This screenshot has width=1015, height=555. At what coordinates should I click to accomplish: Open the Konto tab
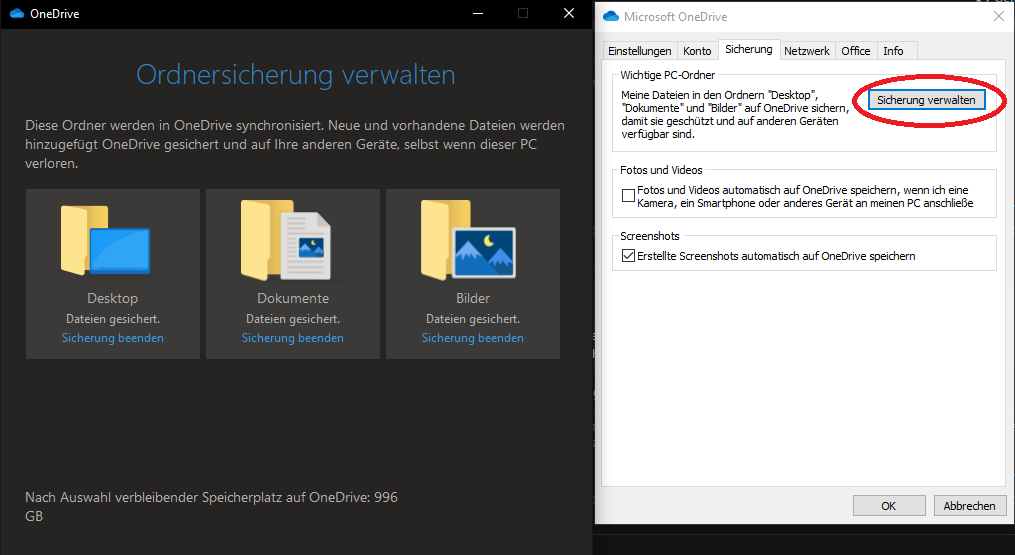click(697, 51)
